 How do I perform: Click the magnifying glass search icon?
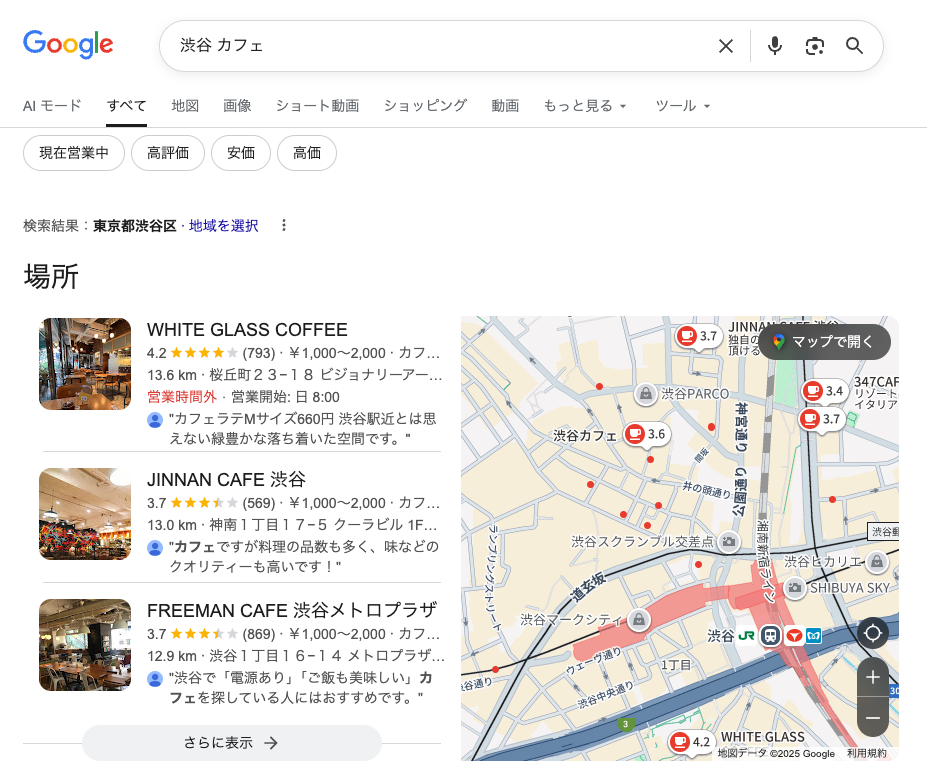[854, 46]
